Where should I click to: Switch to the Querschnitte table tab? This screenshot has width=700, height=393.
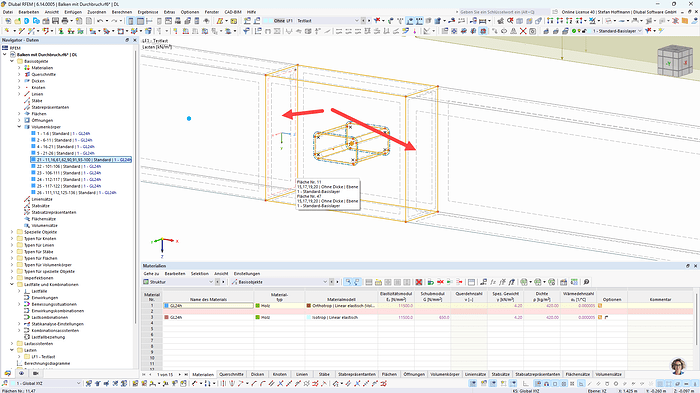(x=231, y=374)
